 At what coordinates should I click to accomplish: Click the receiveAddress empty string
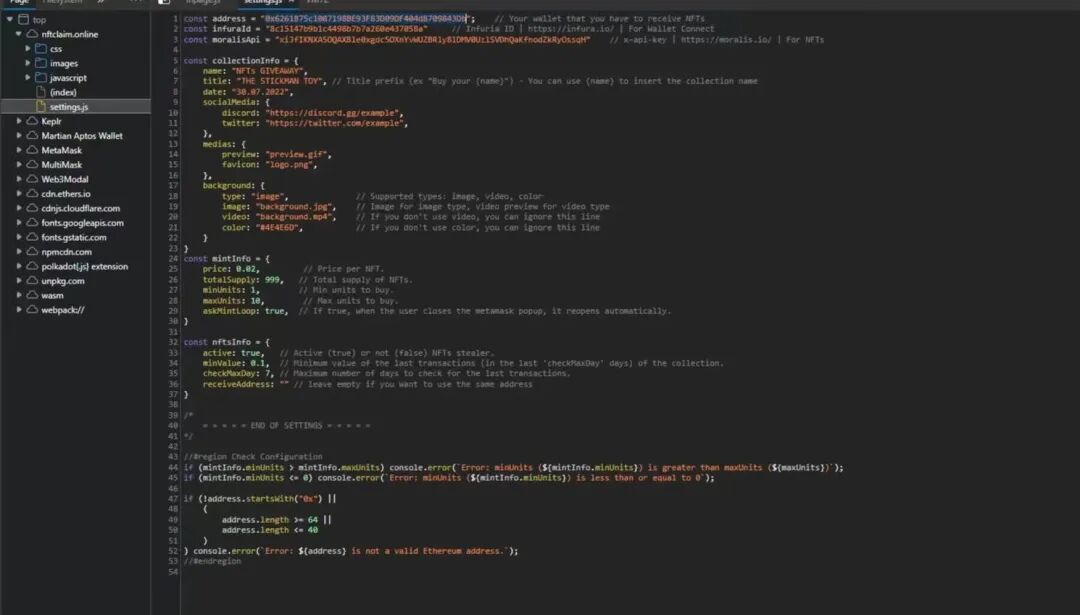click(x=284, y=384)
